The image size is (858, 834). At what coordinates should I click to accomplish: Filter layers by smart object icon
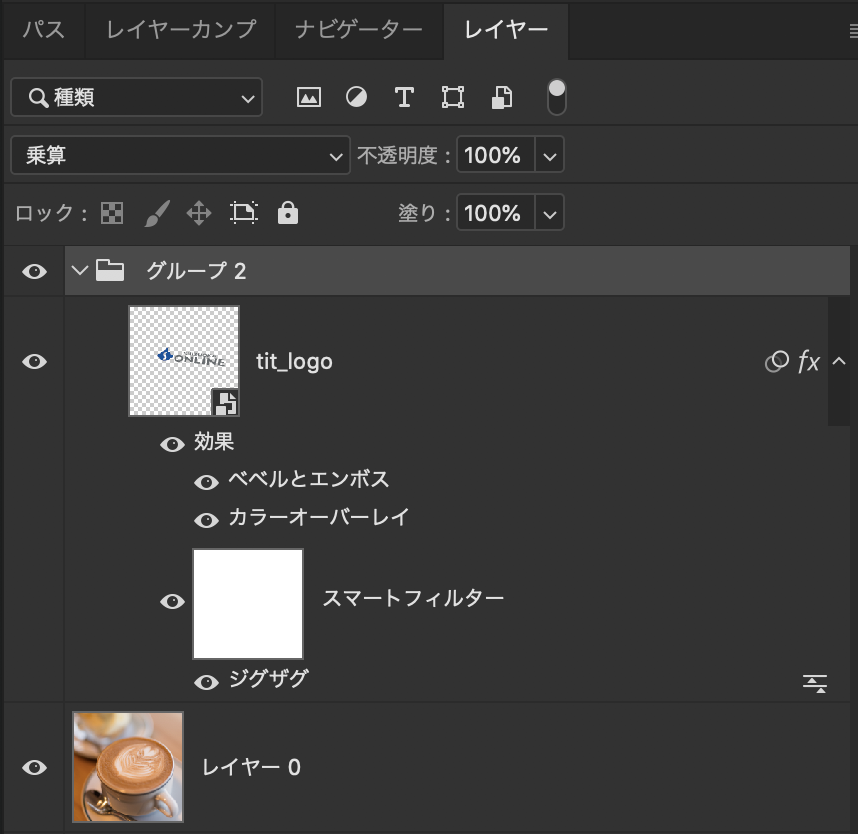click(502, 97)
